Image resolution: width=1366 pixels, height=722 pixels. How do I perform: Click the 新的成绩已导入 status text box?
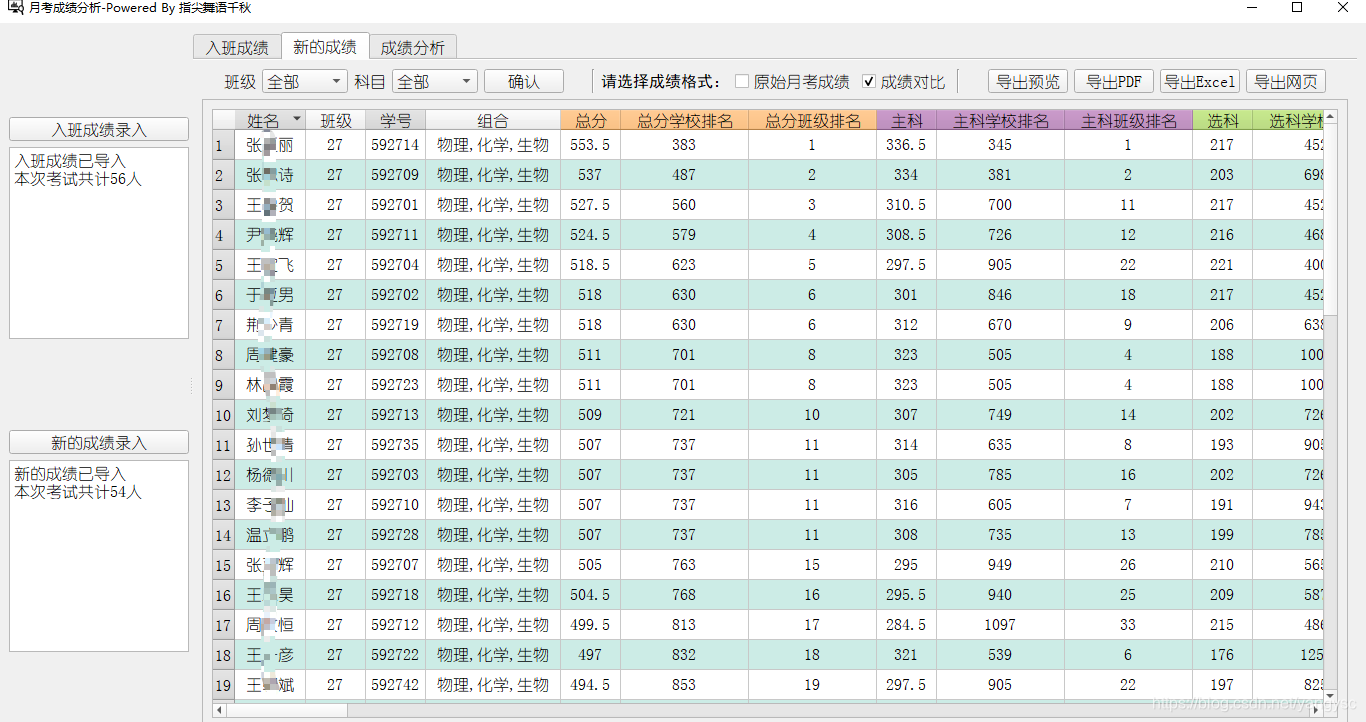(99, 556)
